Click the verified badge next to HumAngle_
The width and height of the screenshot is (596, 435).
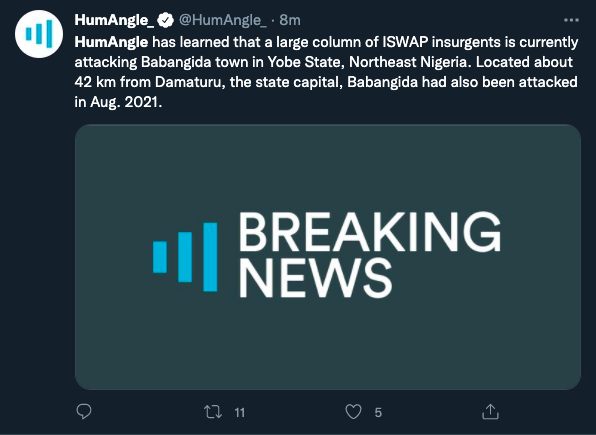[x=166, y=20]
